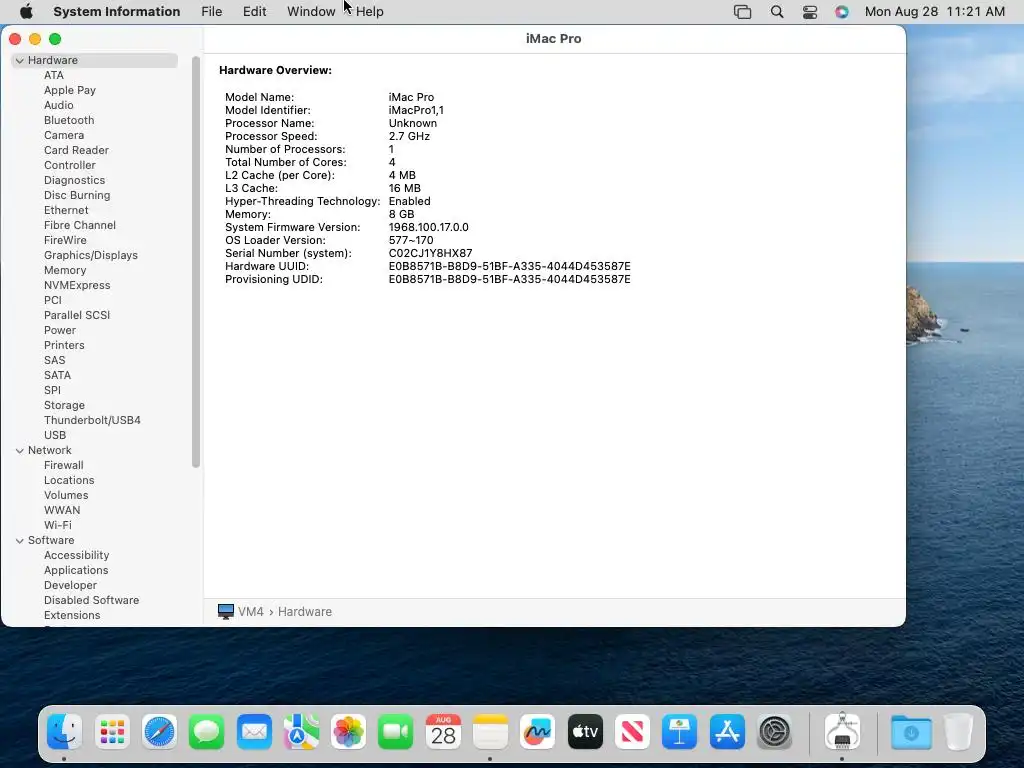1024x768 pixels.
Task: Open Messages from the Dock
Action: 206,731
